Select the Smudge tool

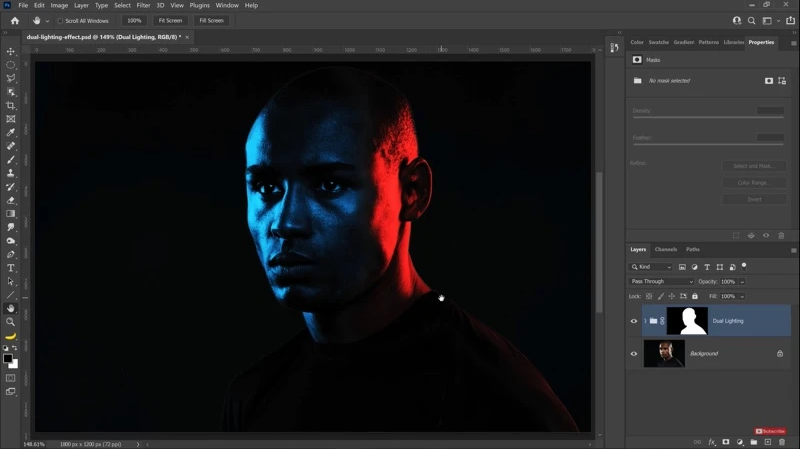[11, 227]
